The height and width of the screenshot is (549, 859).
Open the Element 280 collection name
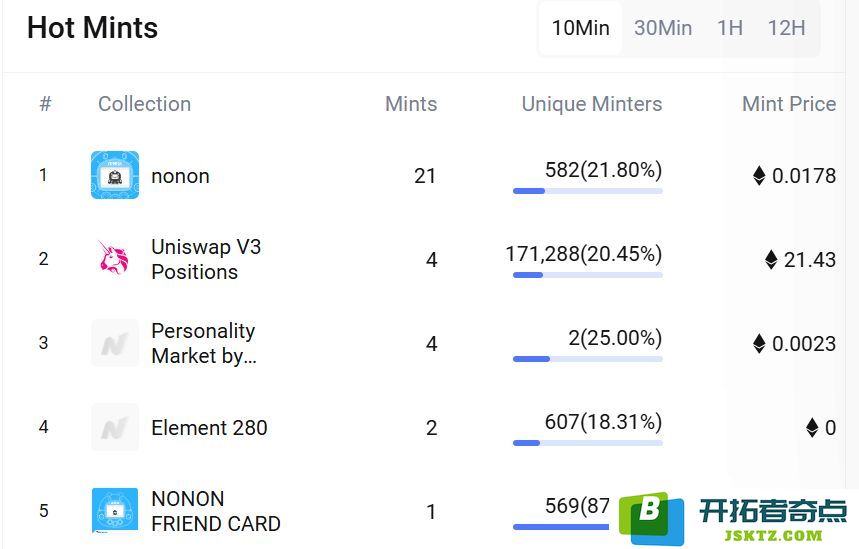[x=209, y=428]
